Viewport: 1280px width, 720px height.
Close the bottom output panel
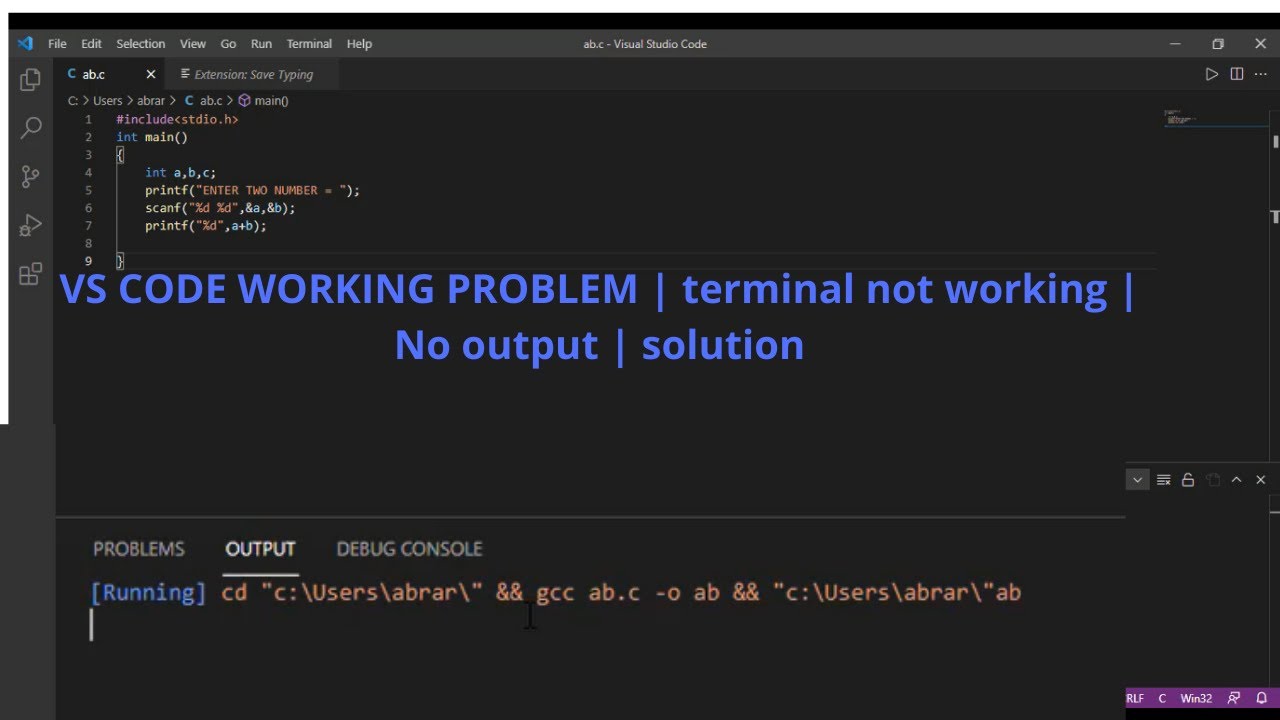point(1260,480)
